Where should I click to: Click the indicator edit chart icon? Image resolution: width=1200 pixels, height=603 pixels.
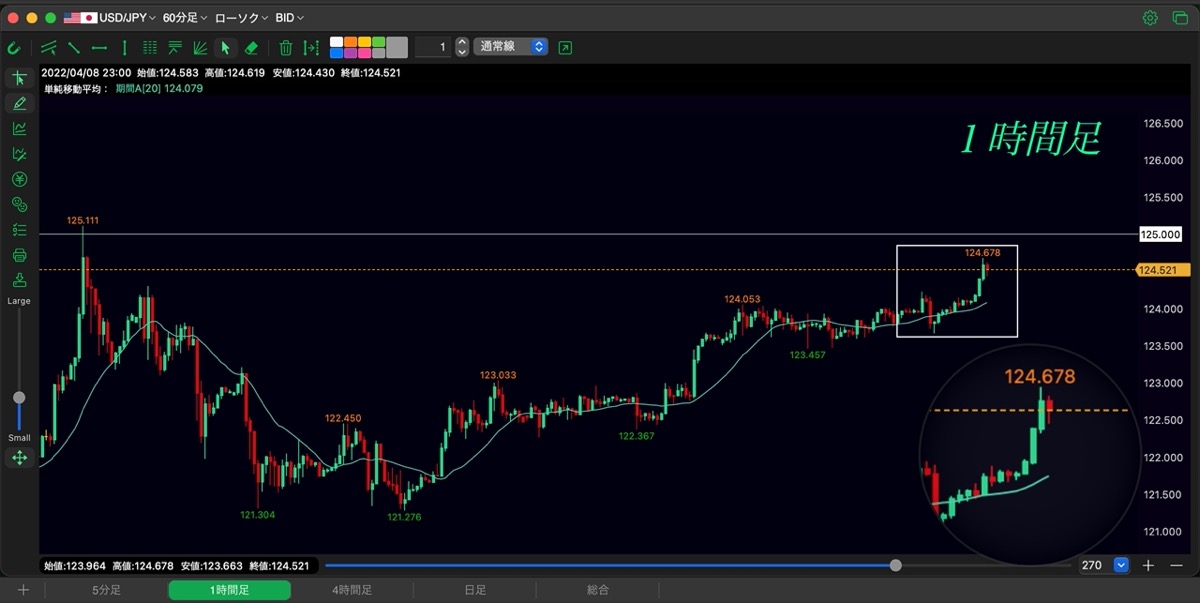(19, 154)
